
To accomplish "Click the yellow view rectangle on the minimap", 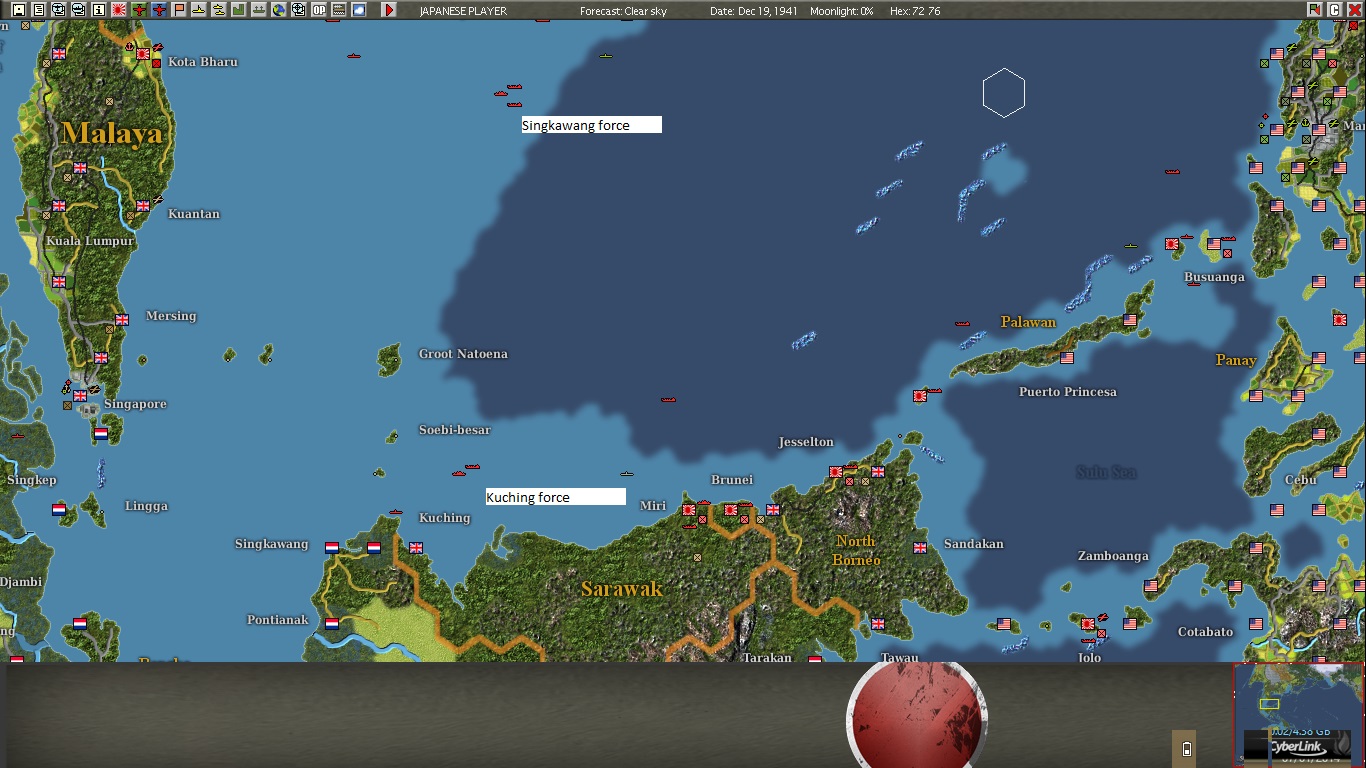I will pos(1269,704).
